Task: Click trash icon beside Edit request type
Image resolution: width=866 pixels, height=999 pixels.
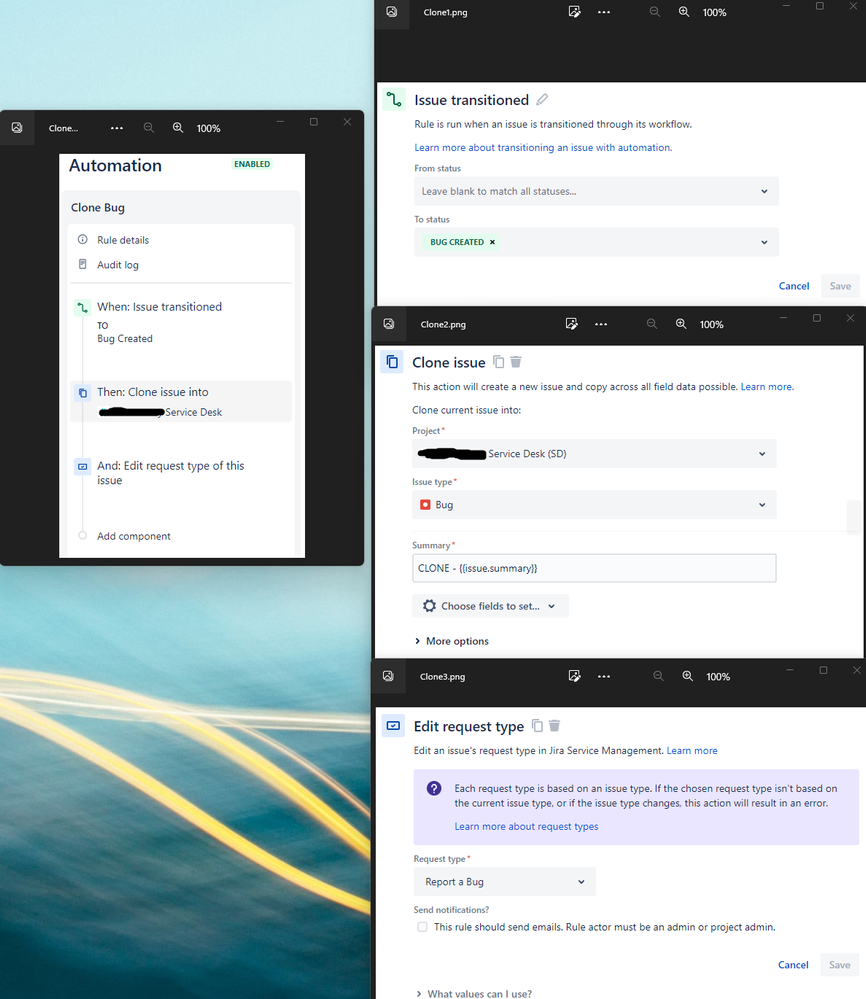Action: (x=554, y=726)
